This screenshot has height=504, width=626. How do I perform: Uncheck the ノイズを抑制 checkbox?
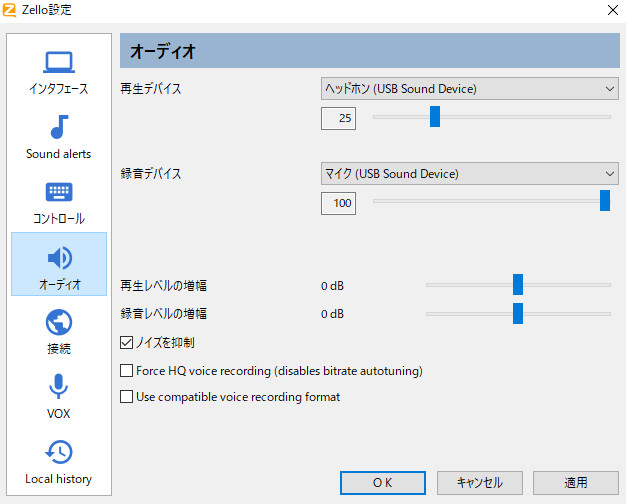coord(126,343)
